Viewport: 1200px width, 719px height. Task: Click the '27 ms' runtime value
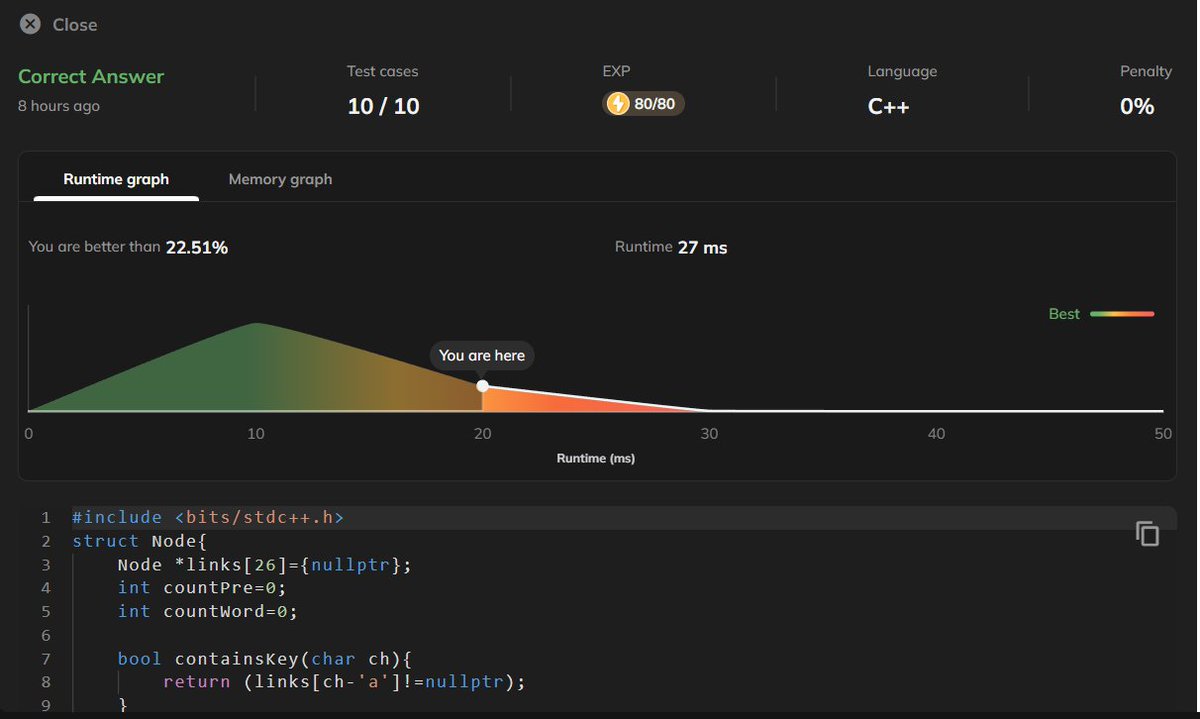tap(702, 247)
